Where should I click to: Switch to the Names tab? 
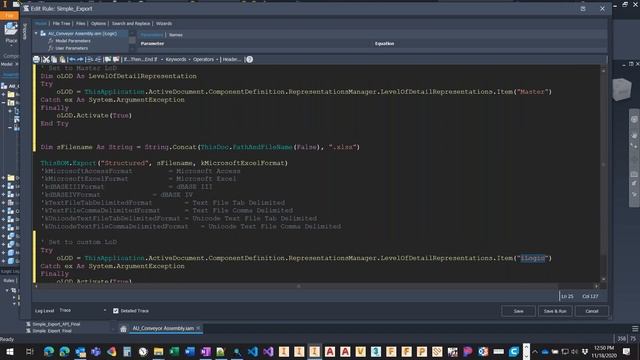click(176, 35)
